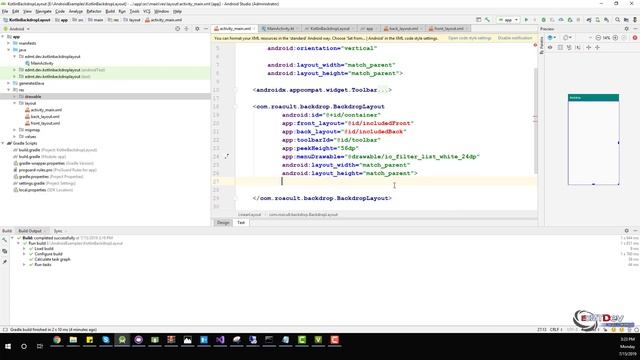640x360 pixels.
Task: Collapse the java folder in project tree
Action: pyautogui.click(x=9, y=50)
